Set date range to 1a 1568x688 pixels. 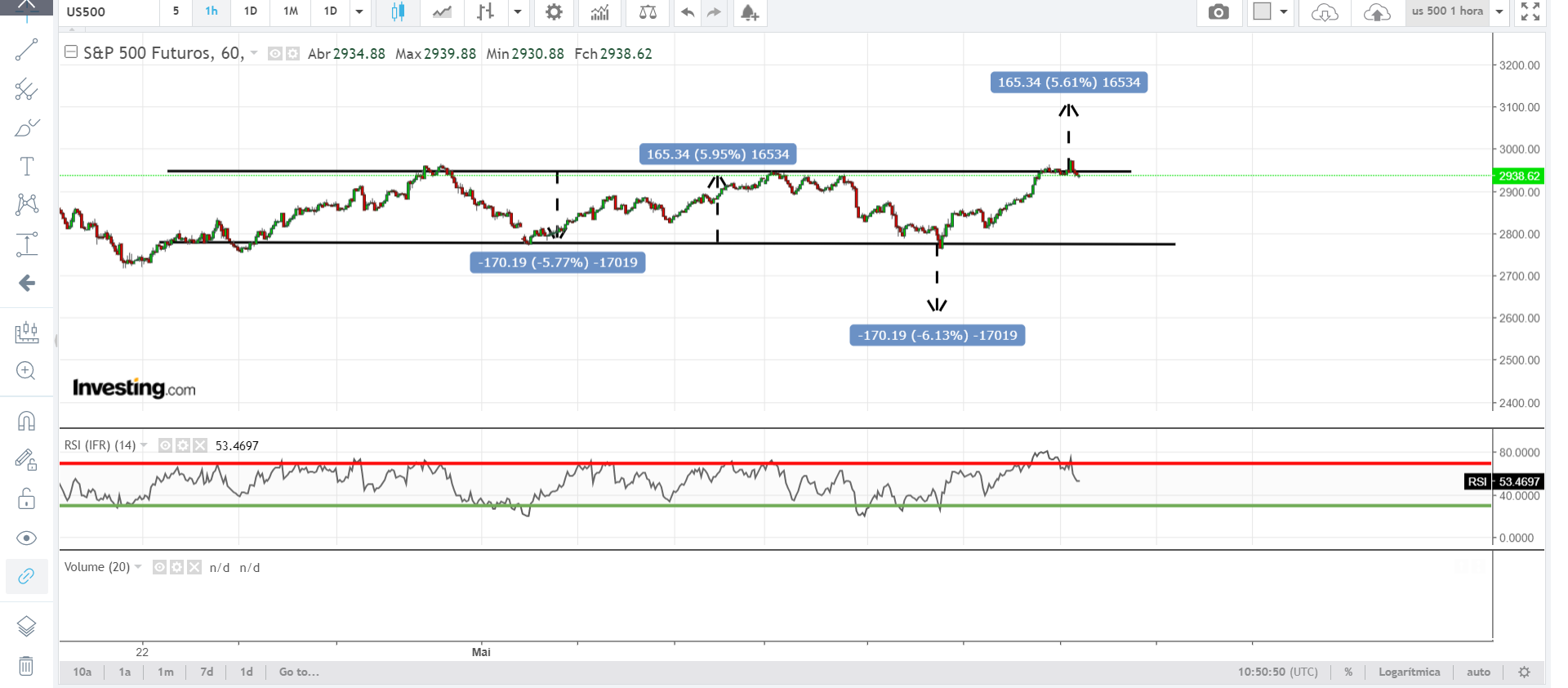coord(125,672)
